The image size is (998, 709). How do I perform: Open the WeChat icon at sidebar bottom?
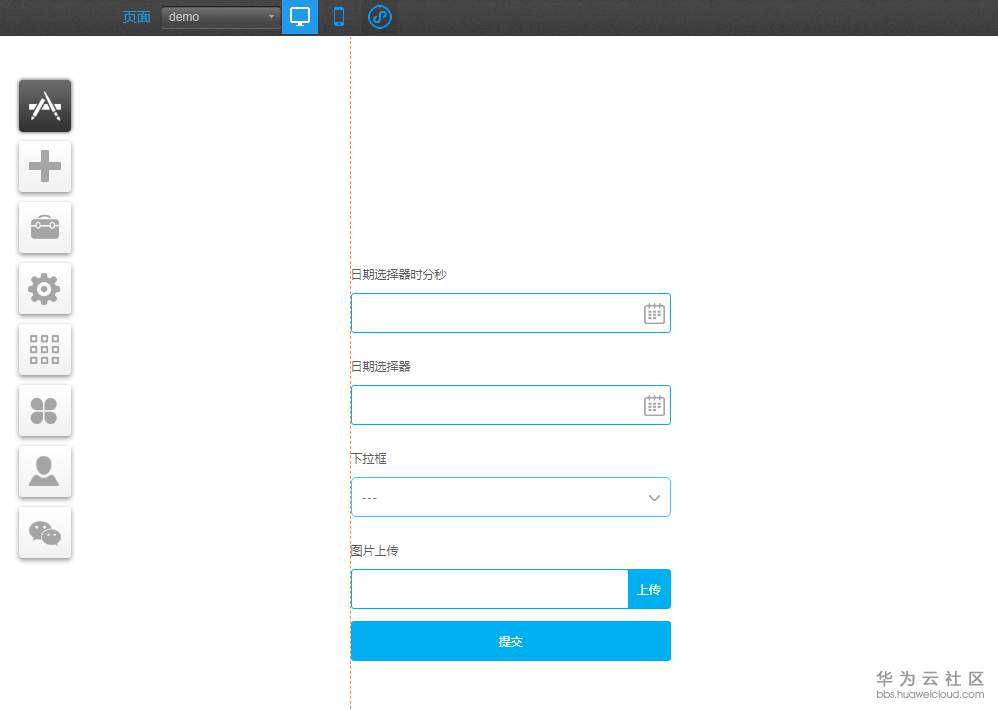pyautogui.click(x=44, y=532)
